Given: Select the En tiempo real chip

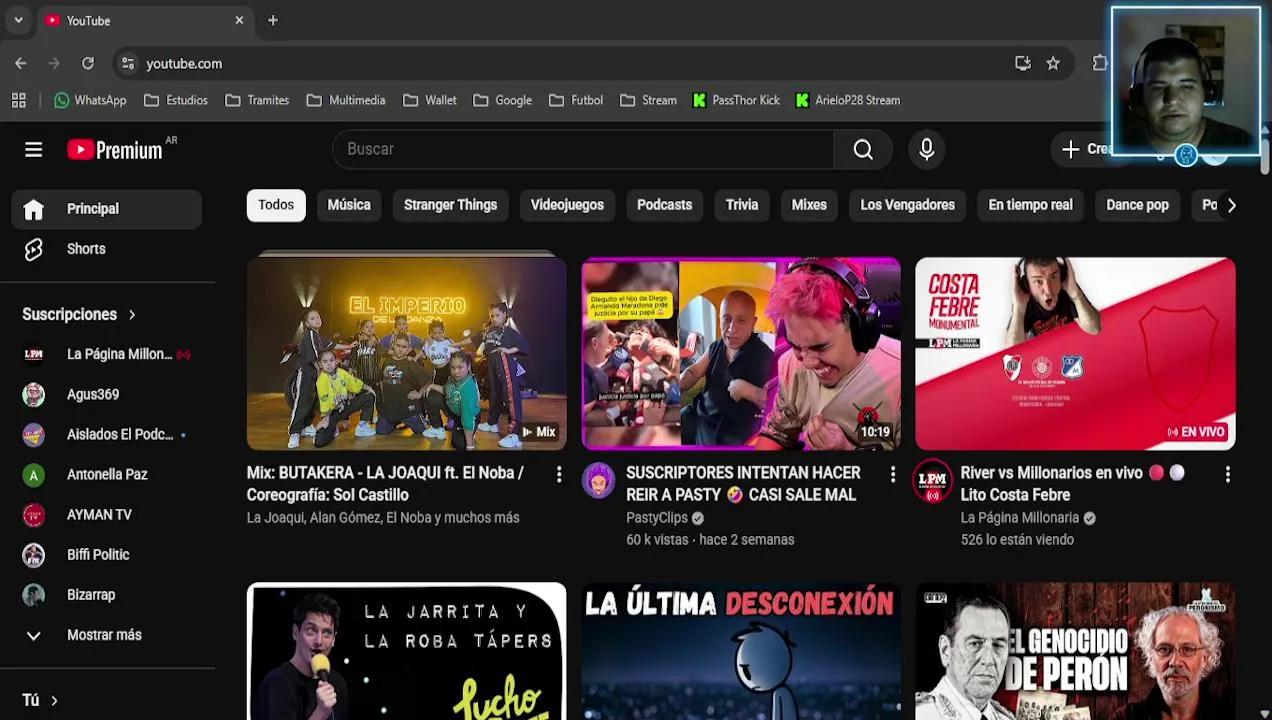Looking at the screenshot, I should click(x=1030, y=205).
